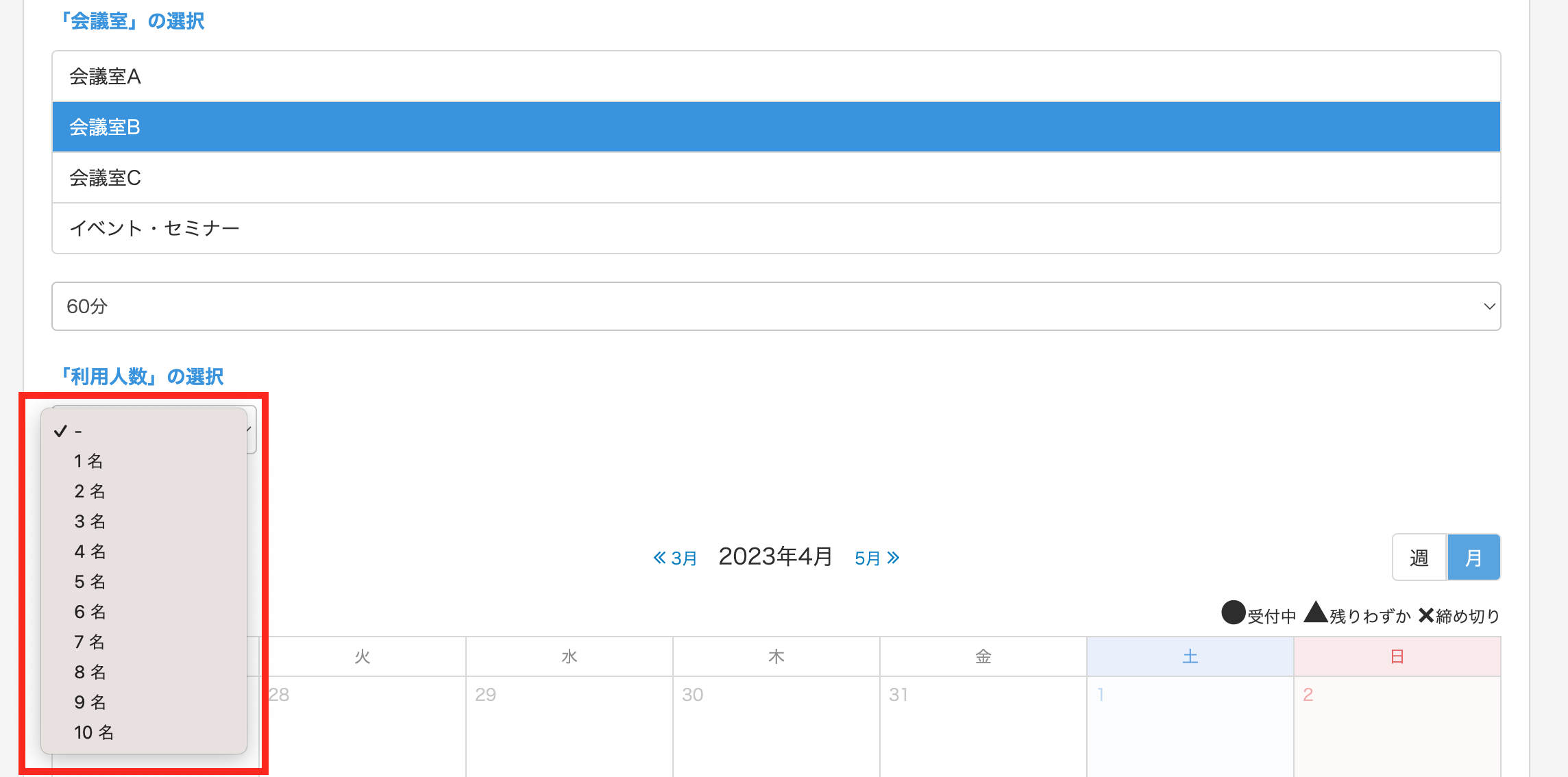This screenshot has height=777, width=1568.
Task: Choose 4 名 from the menu
Action: click(90, 552)
